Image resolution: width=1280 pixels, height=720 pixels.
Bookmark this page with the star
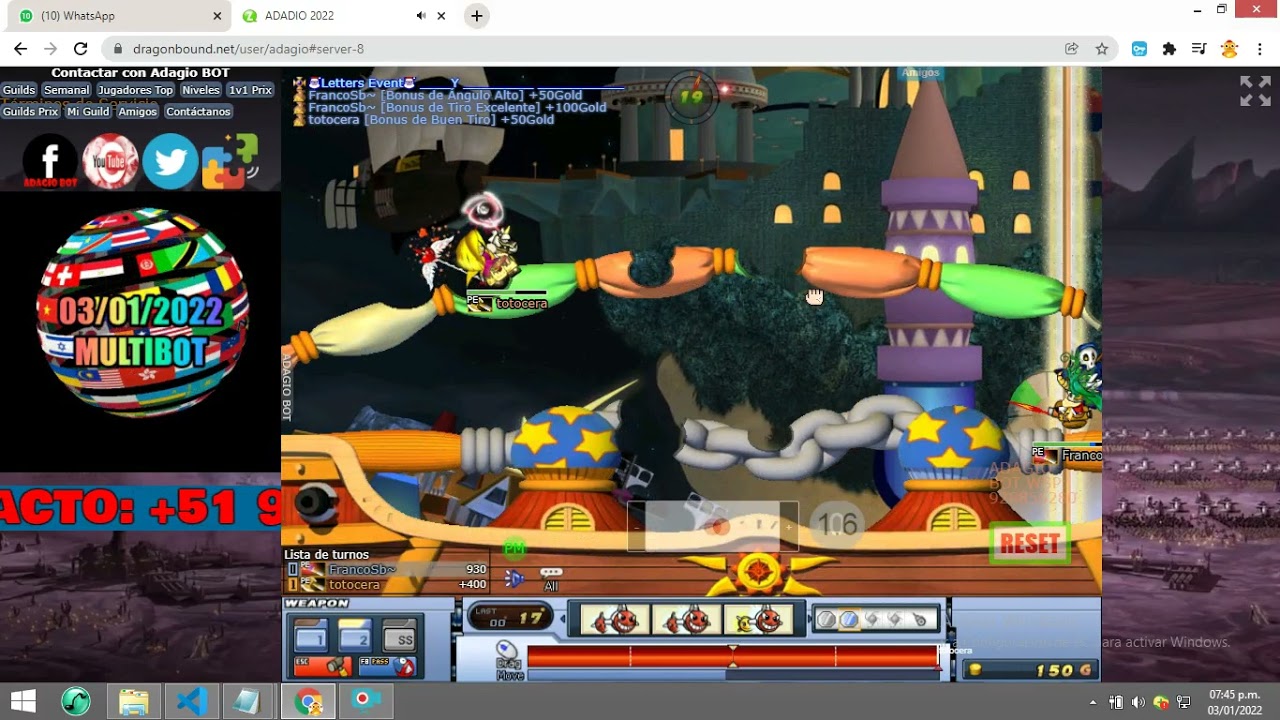1102,49
